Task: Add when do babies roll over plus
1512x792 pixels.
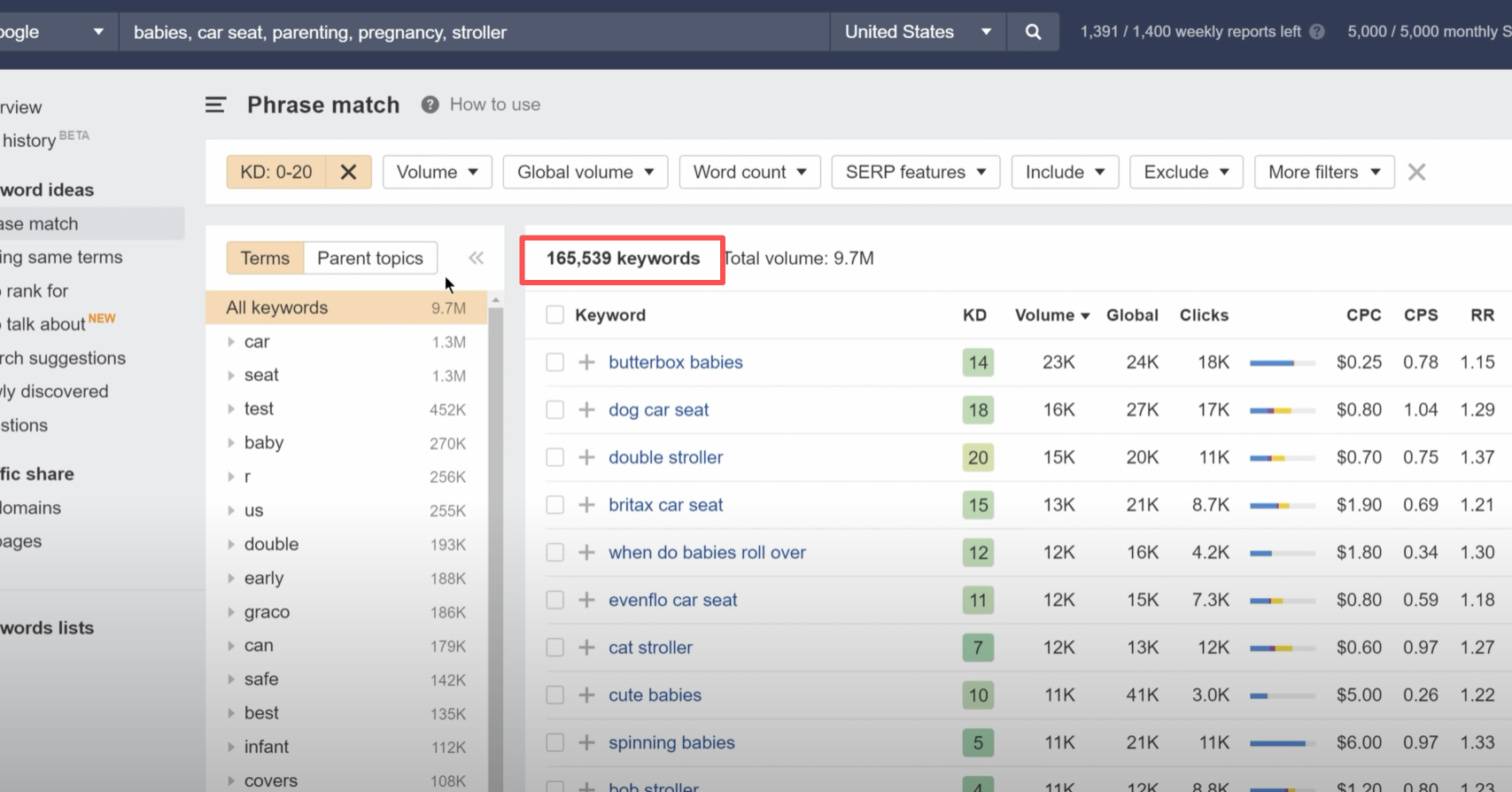Action: [x=586, y=552]
